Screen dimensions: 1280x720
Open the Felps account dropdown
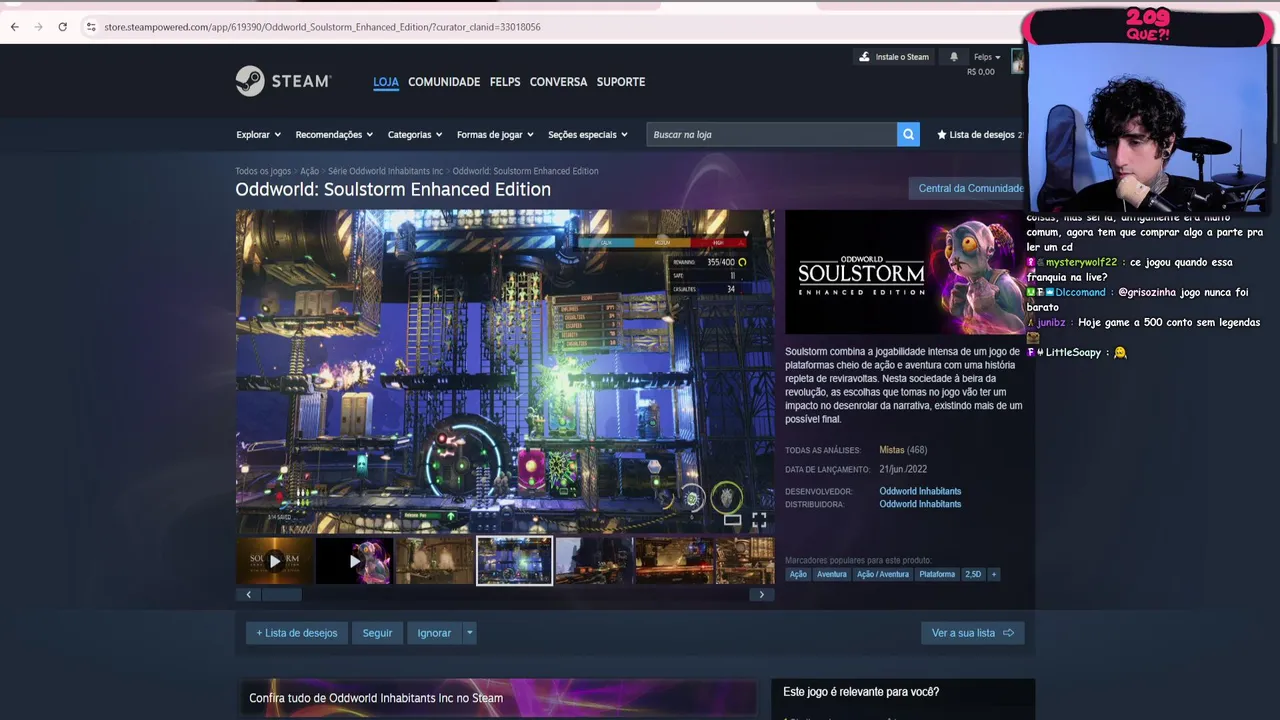(x=987, y=57)
